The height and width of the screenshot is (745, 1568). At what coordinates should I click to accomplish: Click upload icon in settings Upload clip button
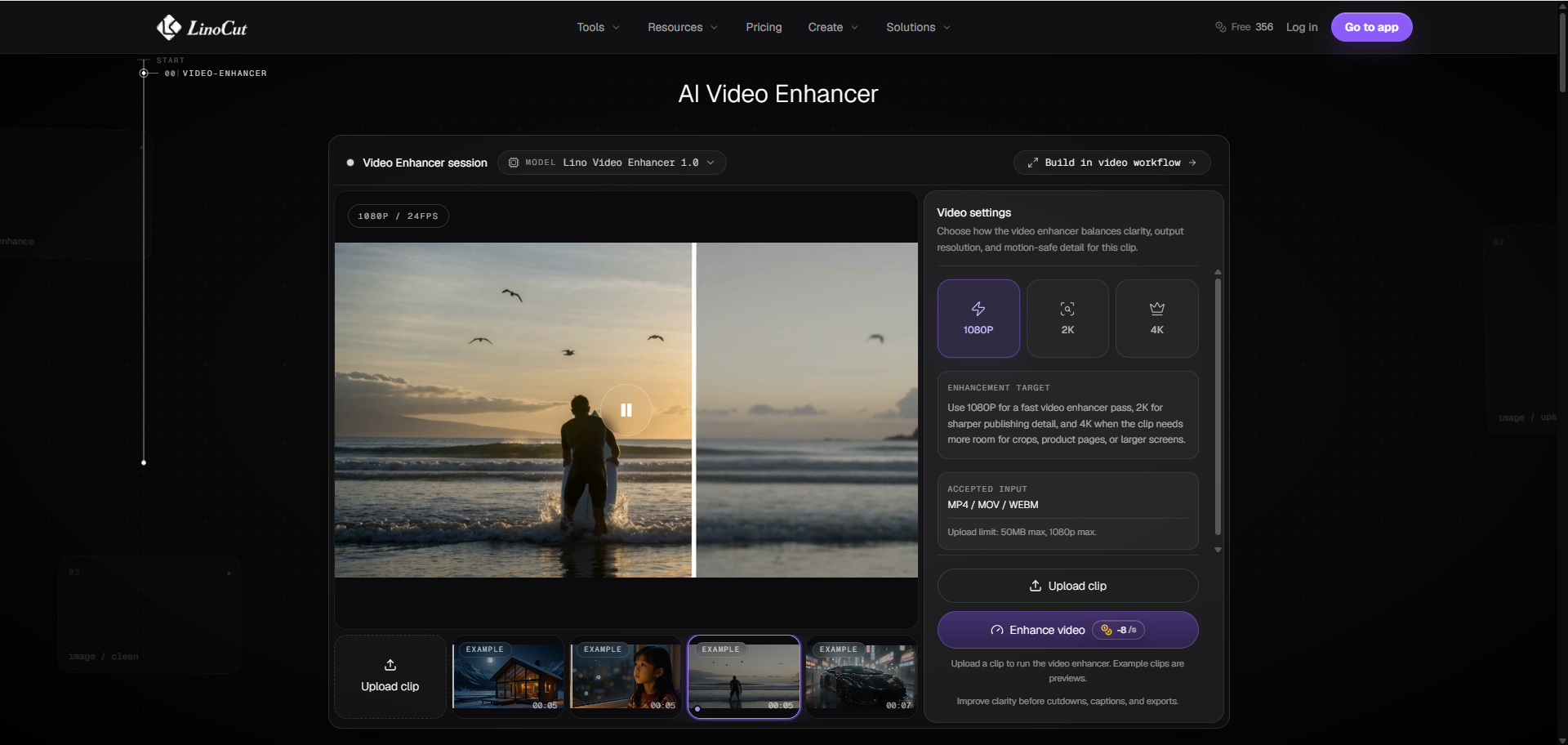[1035, 586]
